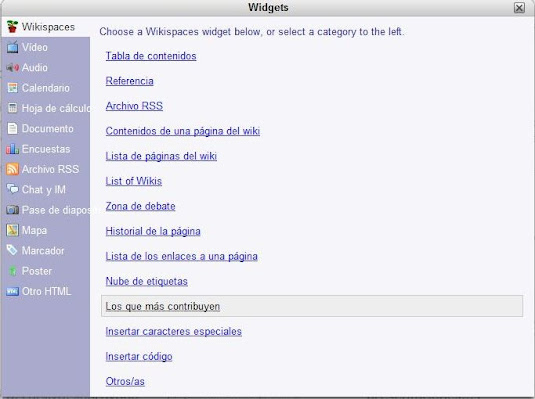The image size is (535, 399).
Task: Choose the Chat y IM bubble icon
Action: pyautogui.click(x=13, y=189)
